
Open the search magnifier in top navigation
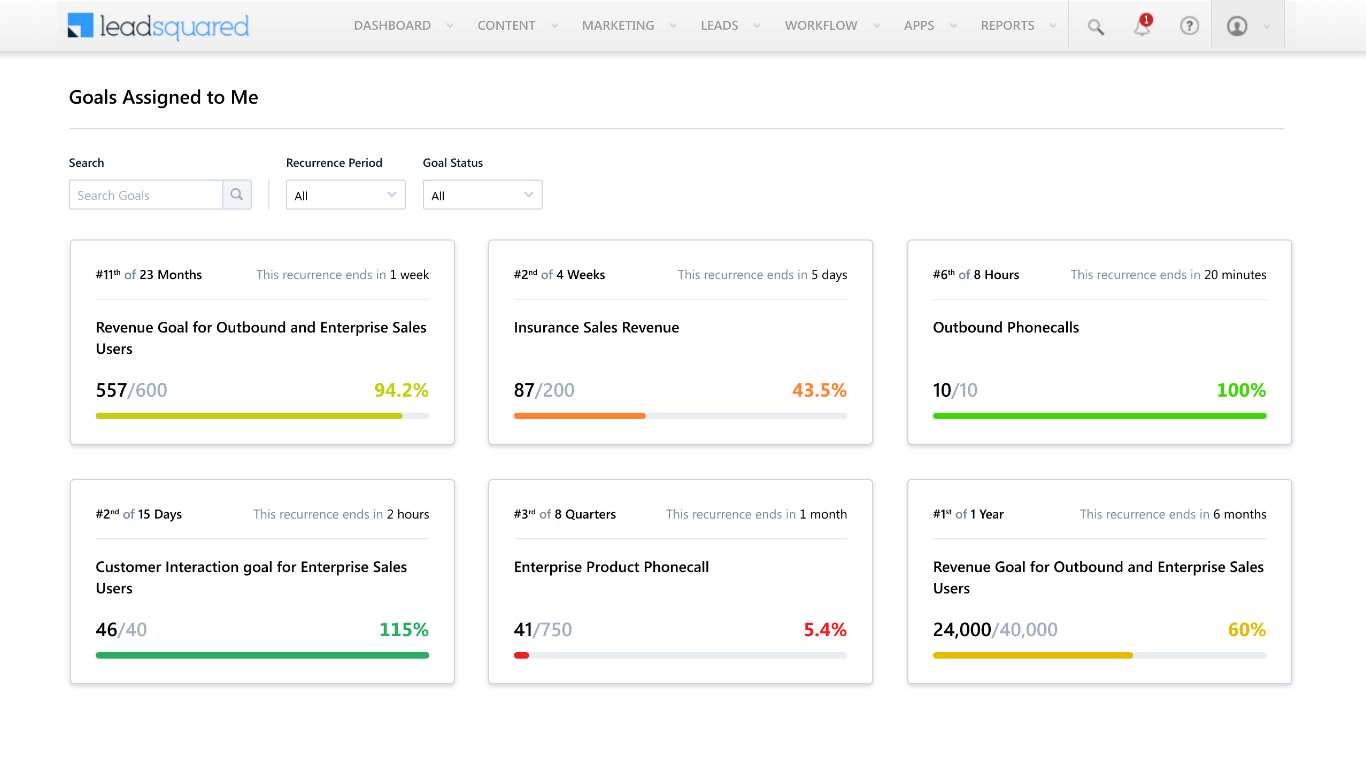(x=1096, y=27)
